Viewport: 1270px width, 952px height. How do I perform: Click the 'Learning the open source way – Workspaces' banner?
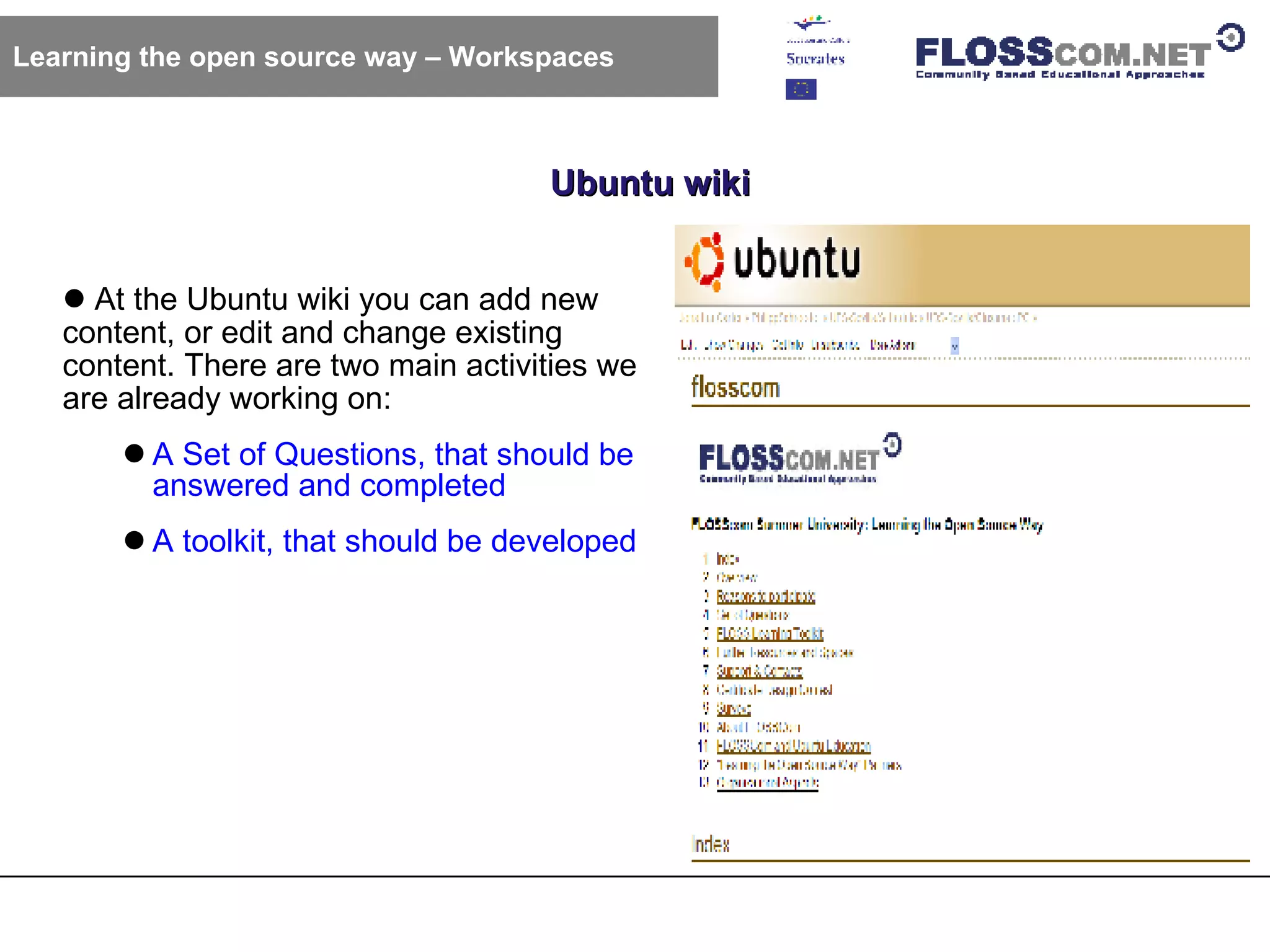click(x=359, y=56)
